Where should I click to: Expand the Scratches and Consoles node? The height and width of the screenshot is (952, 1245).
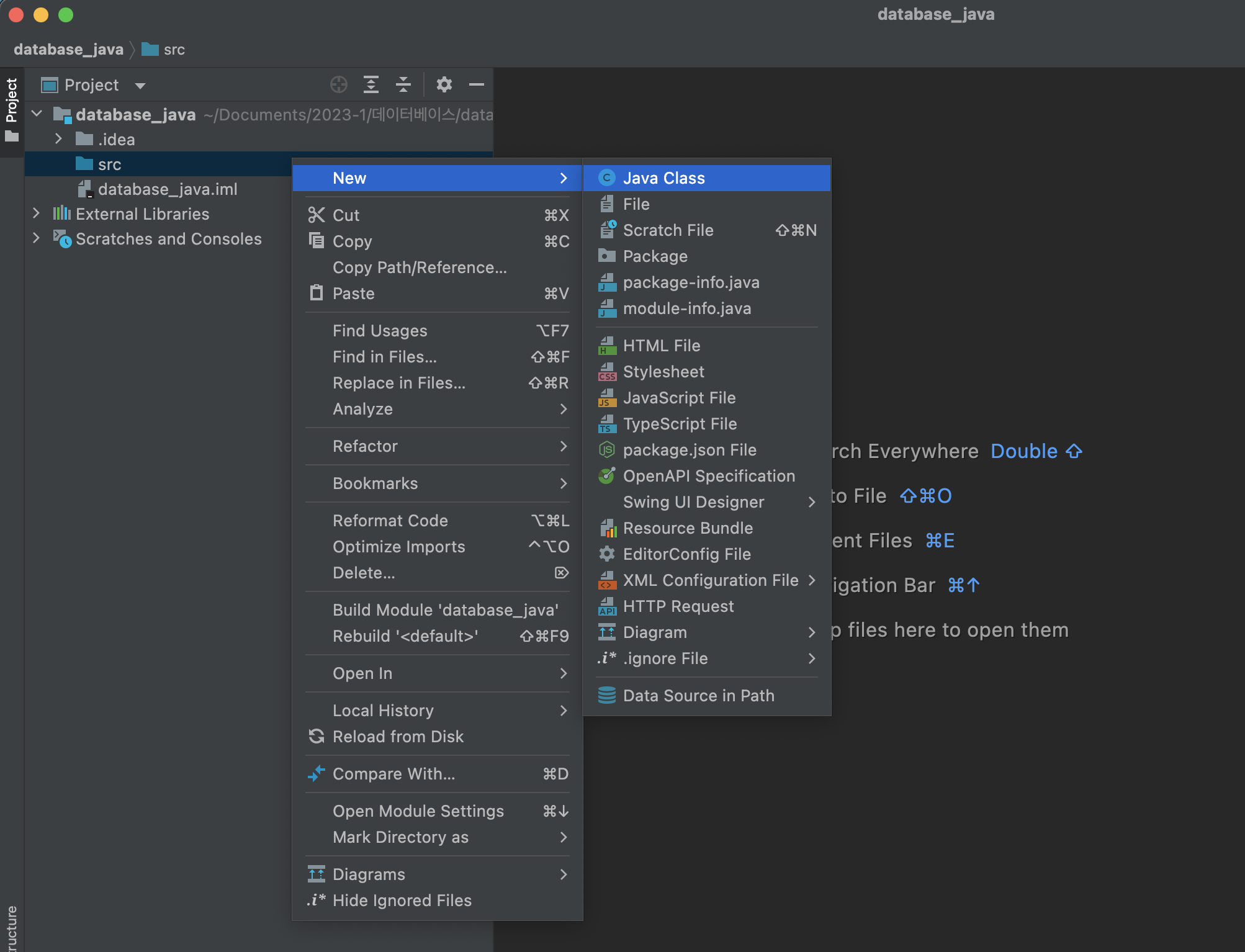pos(36,238)
